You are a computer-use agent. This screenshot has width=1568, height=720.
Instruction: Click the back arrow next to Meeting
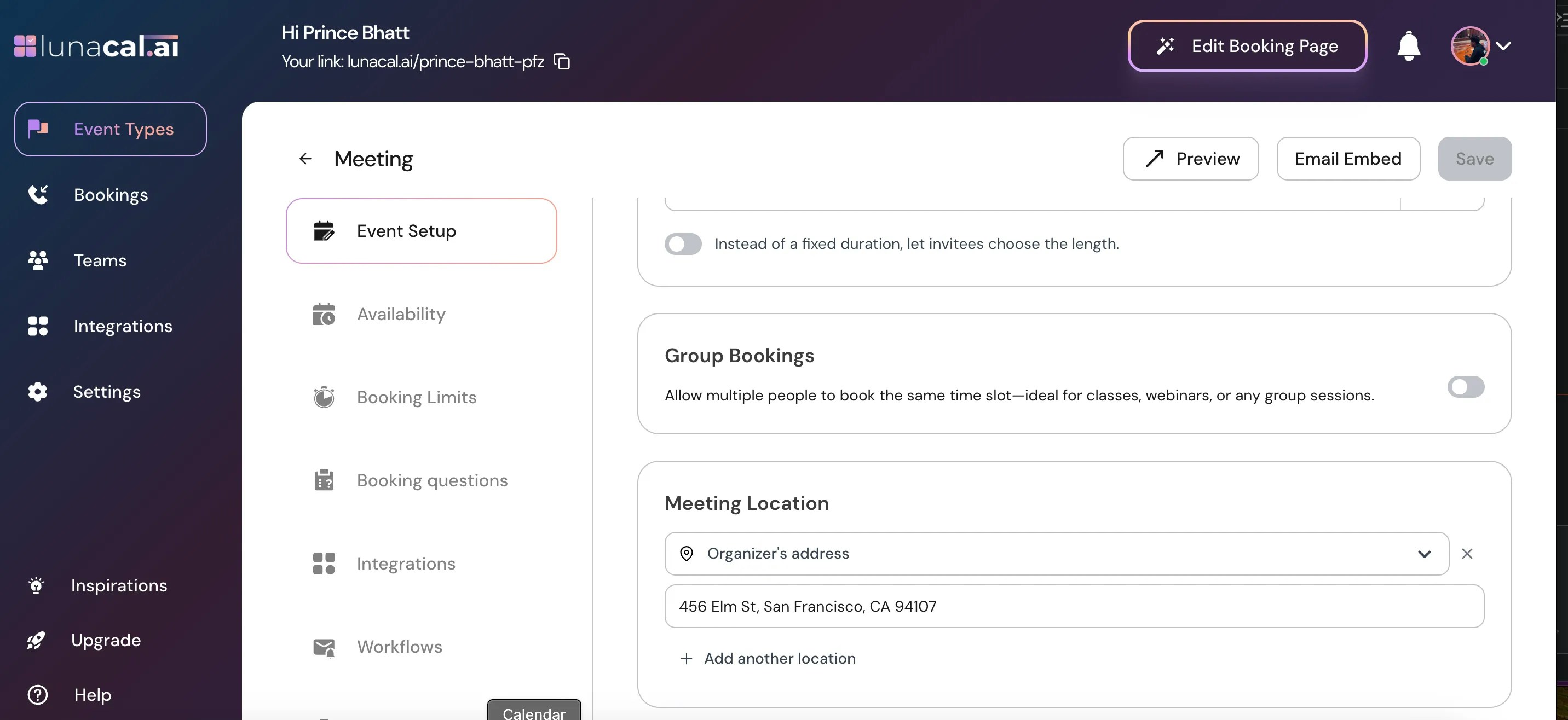(x=305, y=159)
